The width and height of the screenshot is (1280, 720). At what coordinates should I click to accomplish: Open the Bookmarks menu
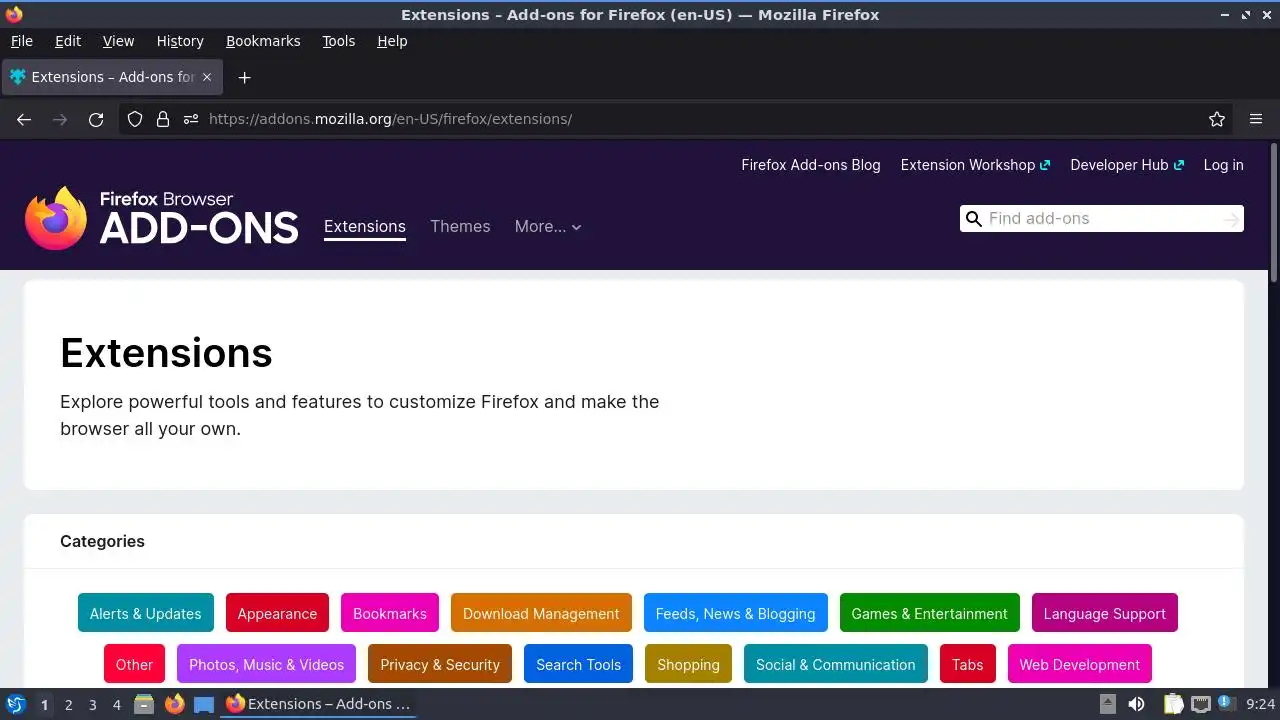click(263, 41)
